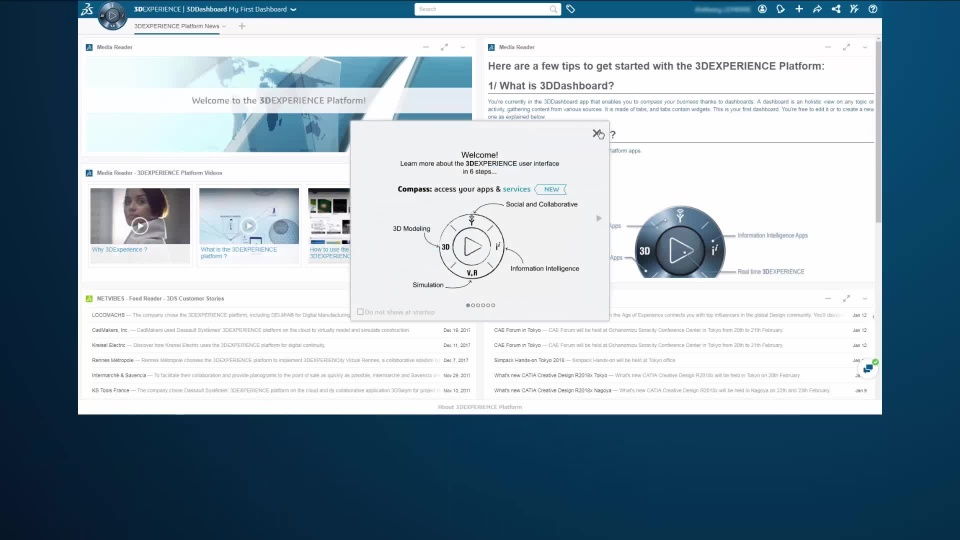
Task: Open bottom right feed widget menu chevron
Action: [x=864, y=299]
